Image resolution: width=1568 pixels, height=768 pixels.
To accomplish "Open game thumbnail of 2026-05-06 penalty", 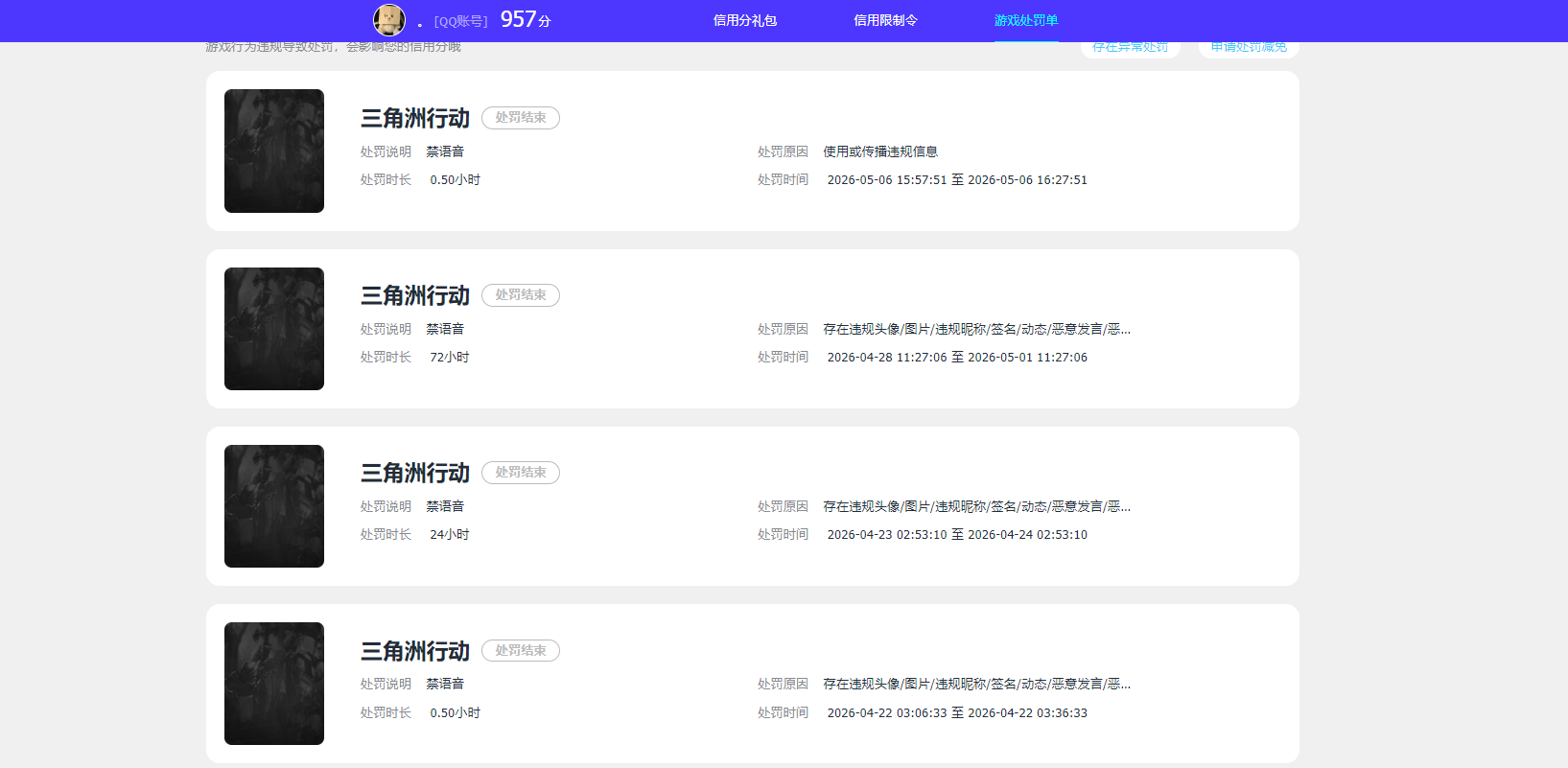I will (274, 151).
